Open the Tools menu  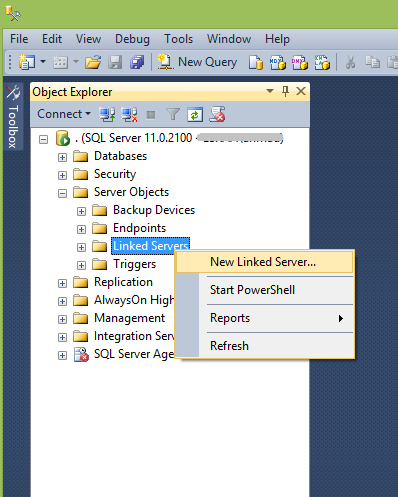[x=178, y=39]
